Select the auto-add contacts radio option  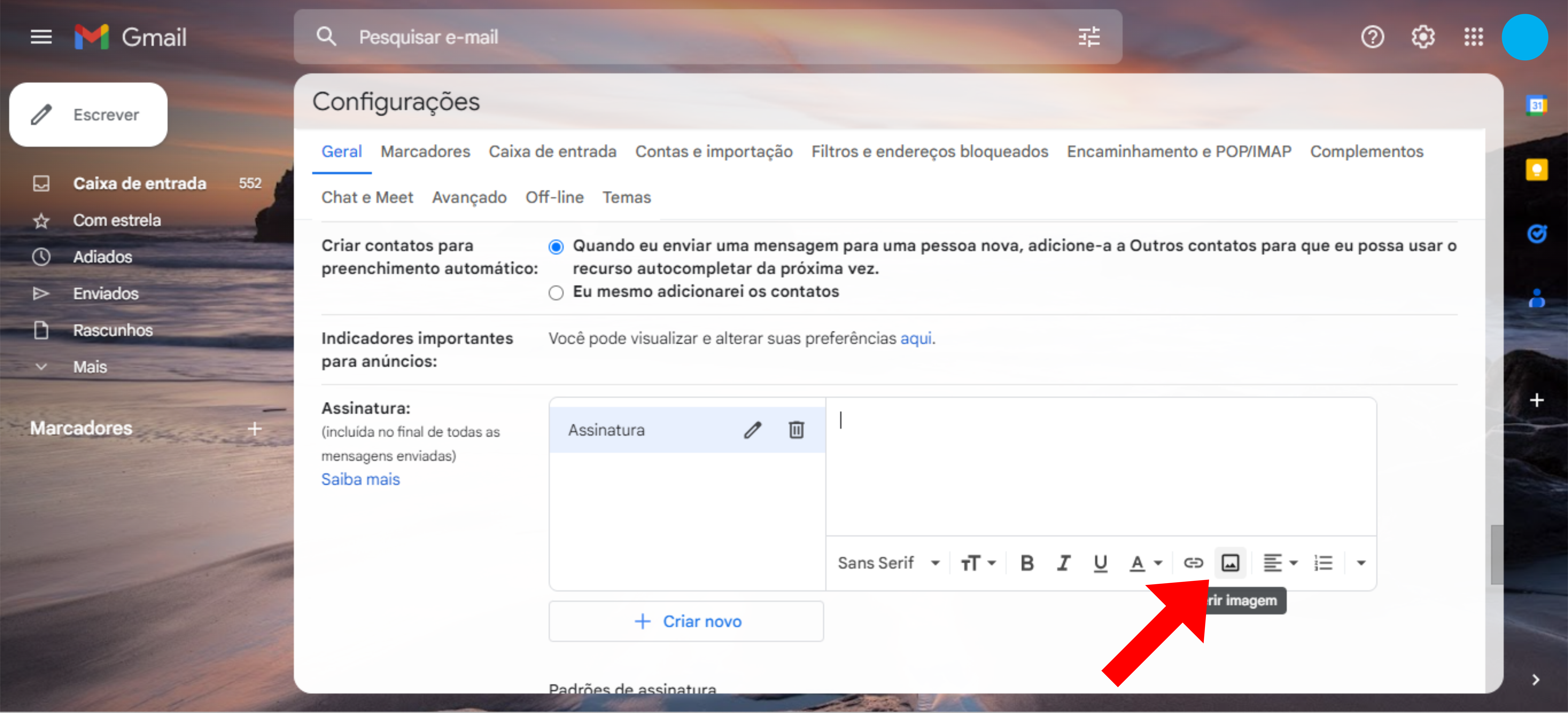coord(556,246)
